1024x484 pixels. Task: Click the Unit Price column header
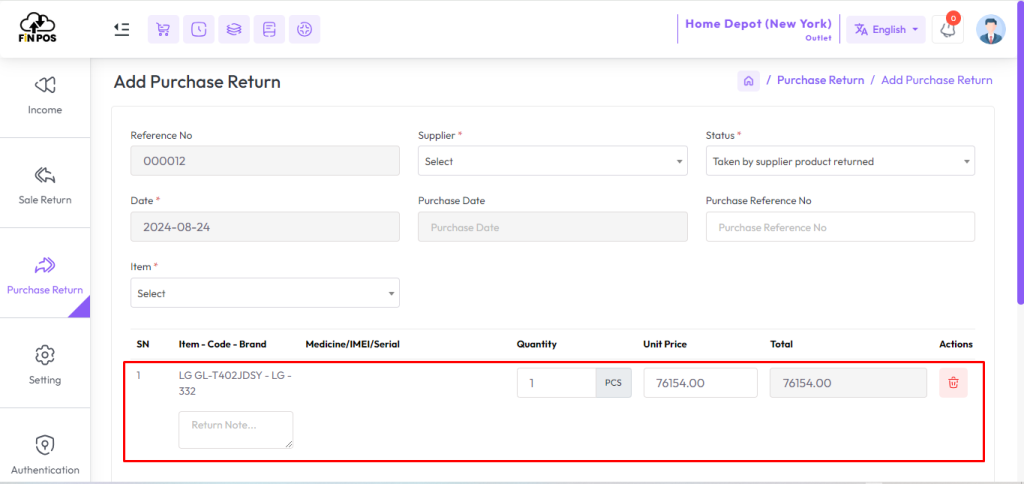(665, 344)
